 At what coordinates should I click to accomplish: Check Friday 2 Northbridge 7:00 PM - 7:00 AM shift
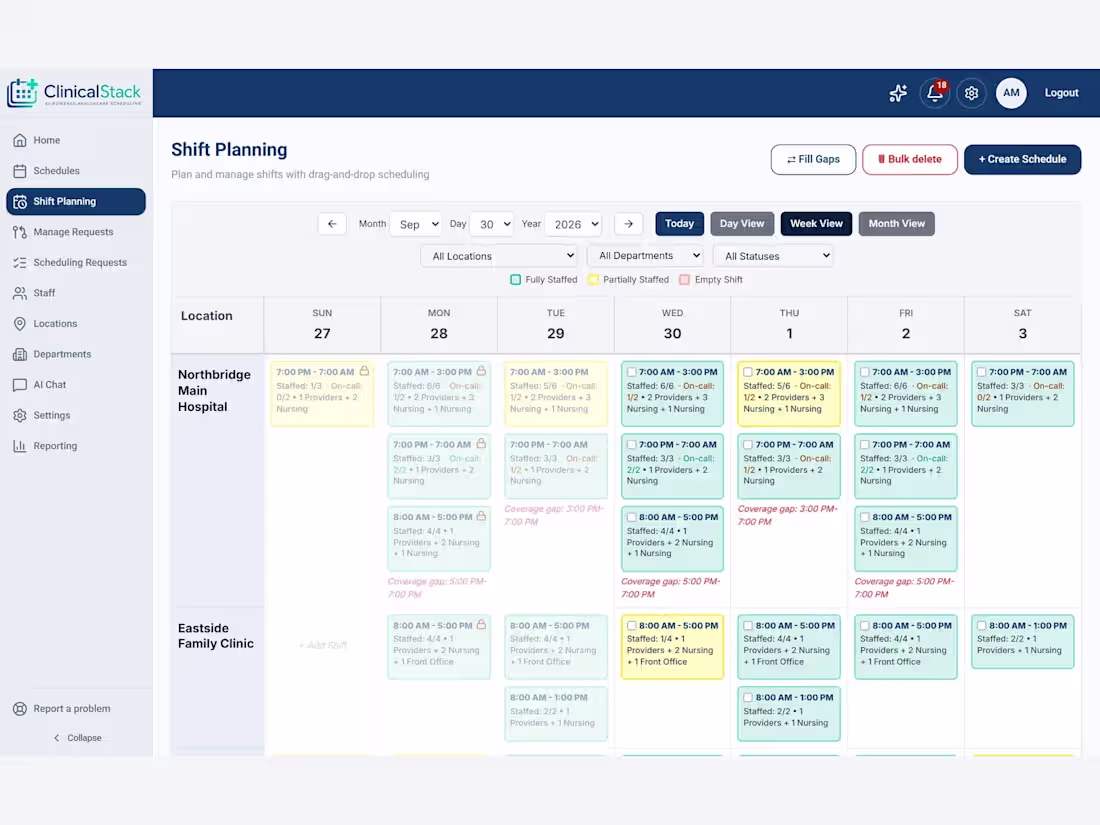click(865, 445)
